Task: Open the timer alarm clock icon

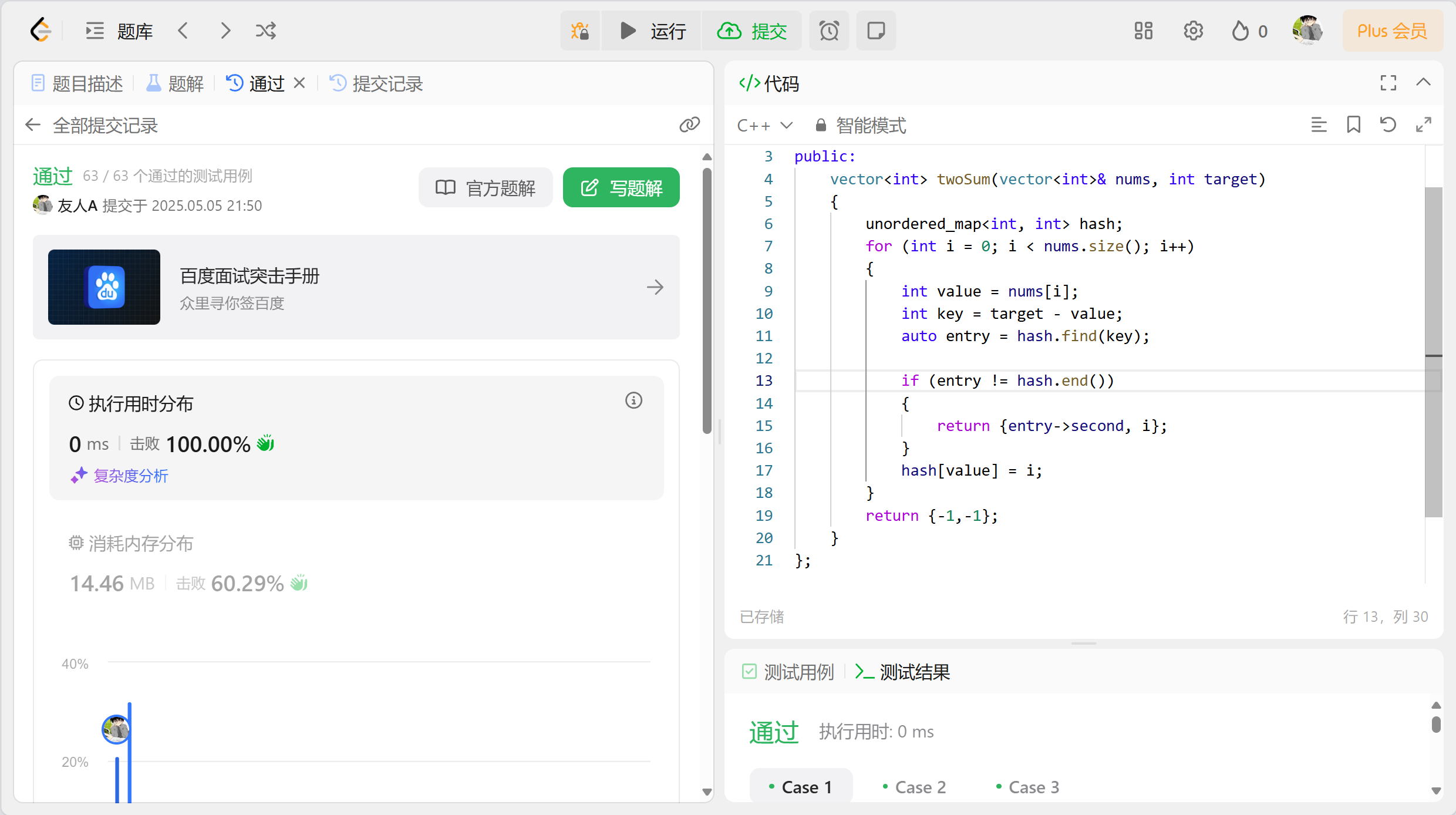Action: pyautogui.click(x=829, y=31)
